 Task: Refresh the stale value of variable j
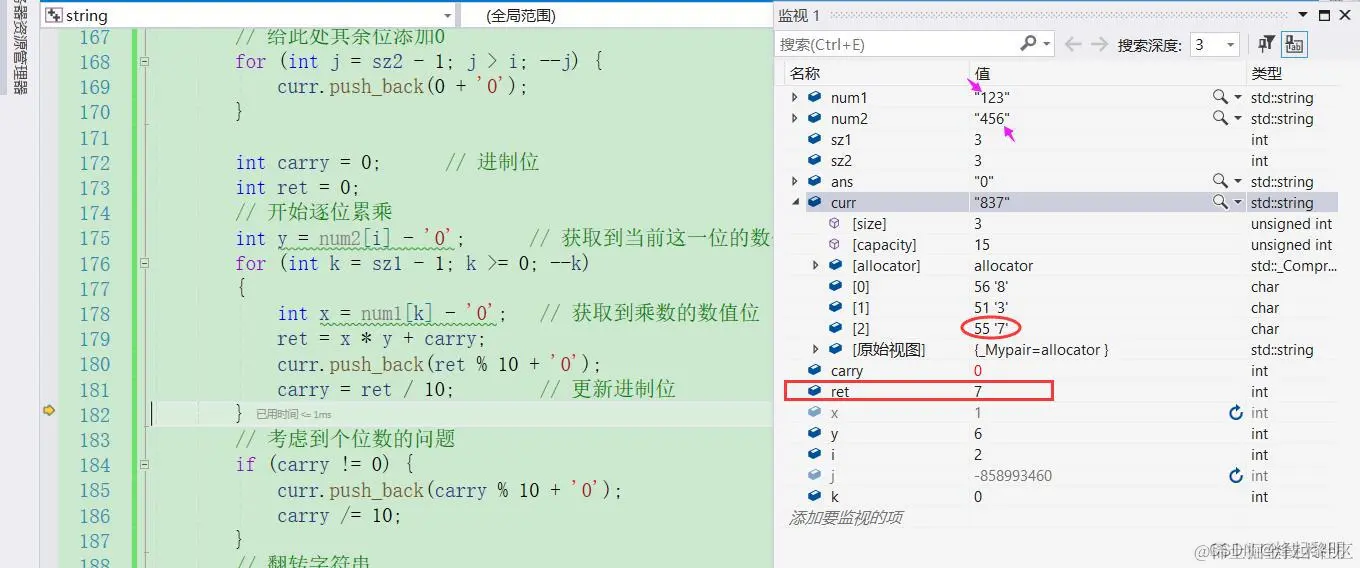[1236, 476]
